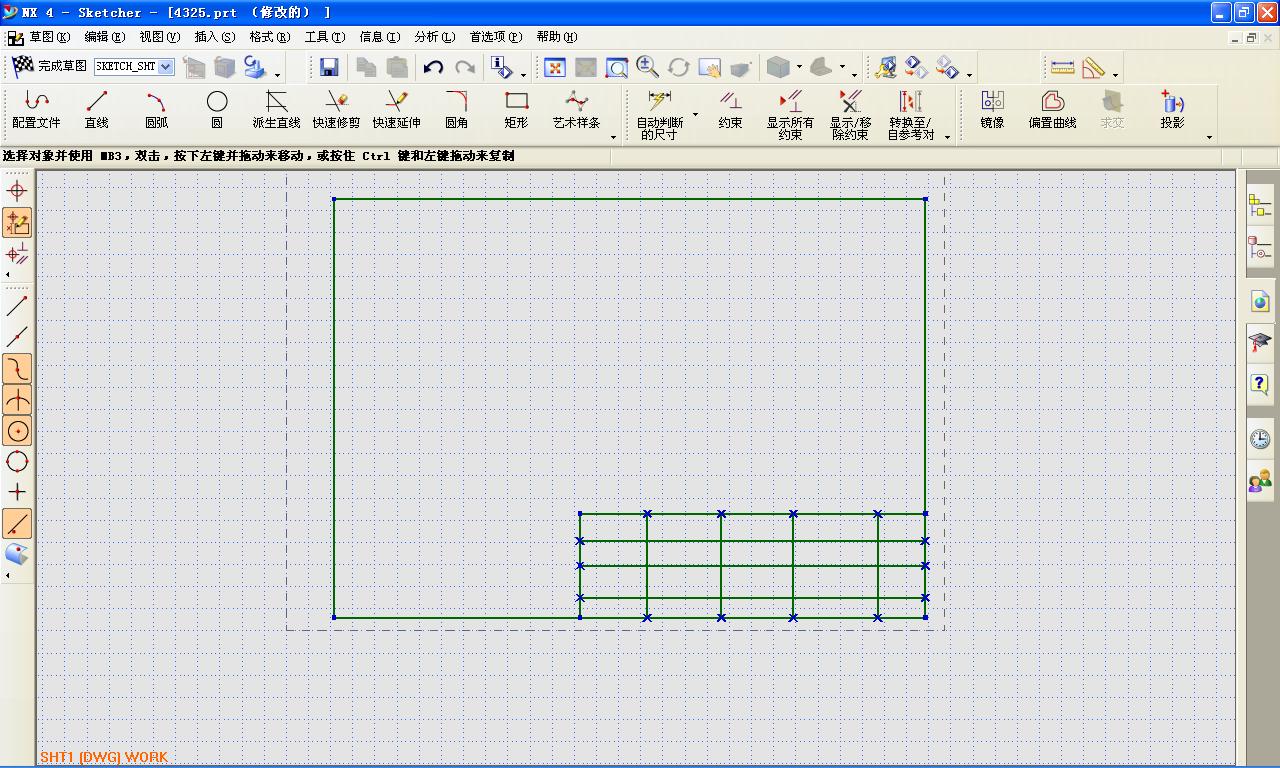Click the 投影 project tool
This screenshot has height=768, width=1280.
click(x=1172, y=110)
